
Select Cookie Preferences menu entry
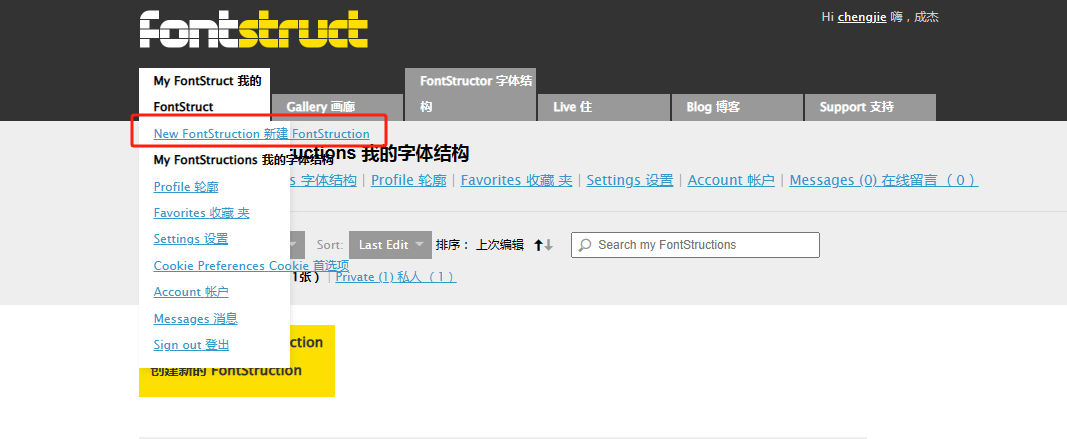251,266
